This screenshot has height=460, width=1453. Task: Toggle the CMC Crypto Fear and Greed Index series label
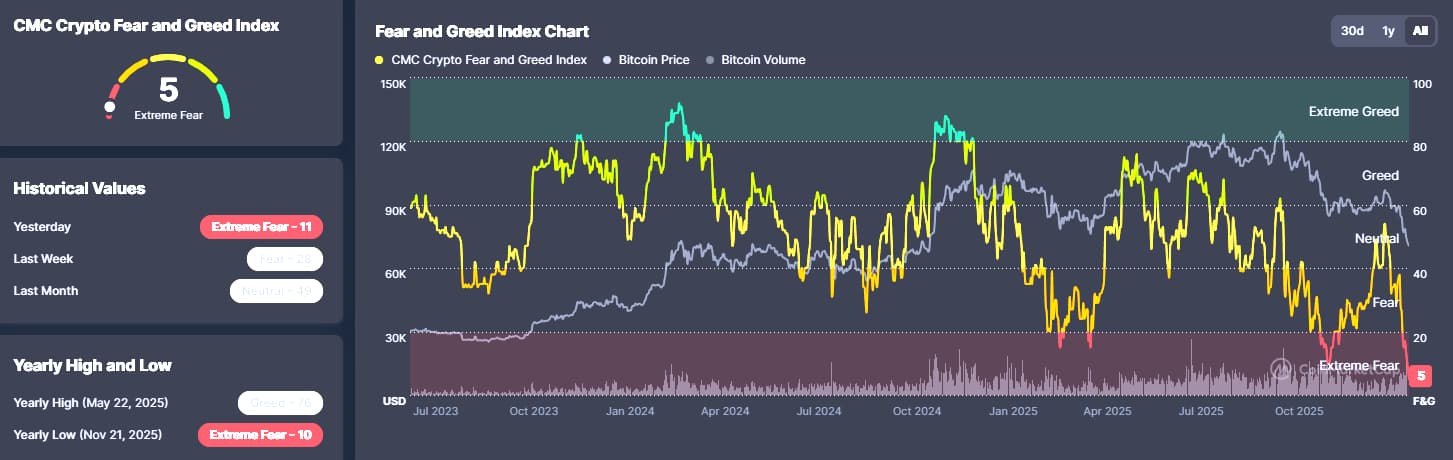[x=489, y=60]
